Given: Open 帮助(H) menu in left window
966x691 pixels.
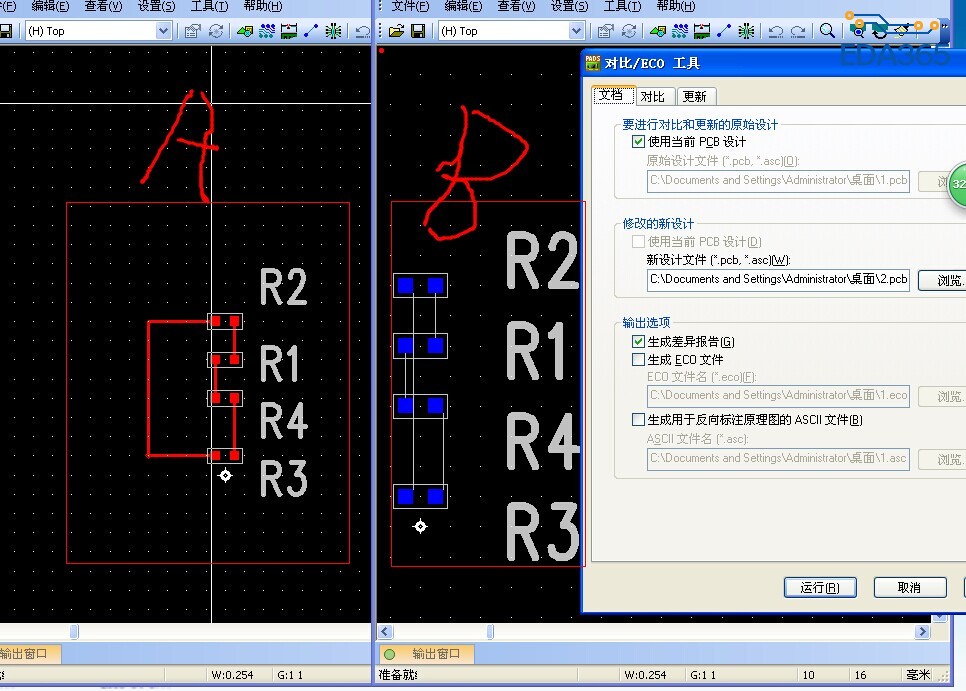Looking at the screenshot, I should pyautogui.click(x=262, y=6).
